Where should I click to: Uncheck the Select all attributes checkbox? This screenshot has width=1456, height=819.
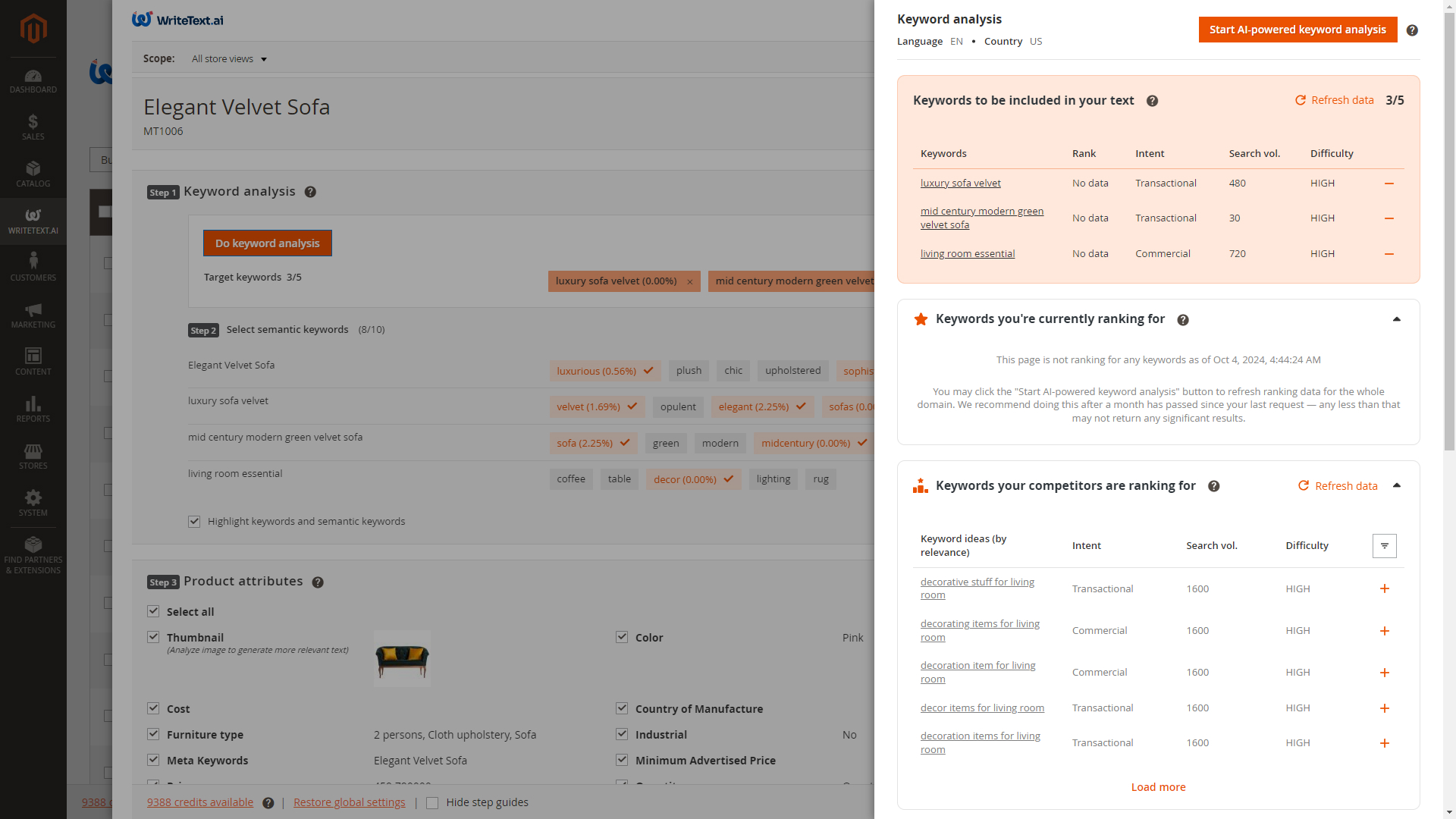[x=154, y=611]
